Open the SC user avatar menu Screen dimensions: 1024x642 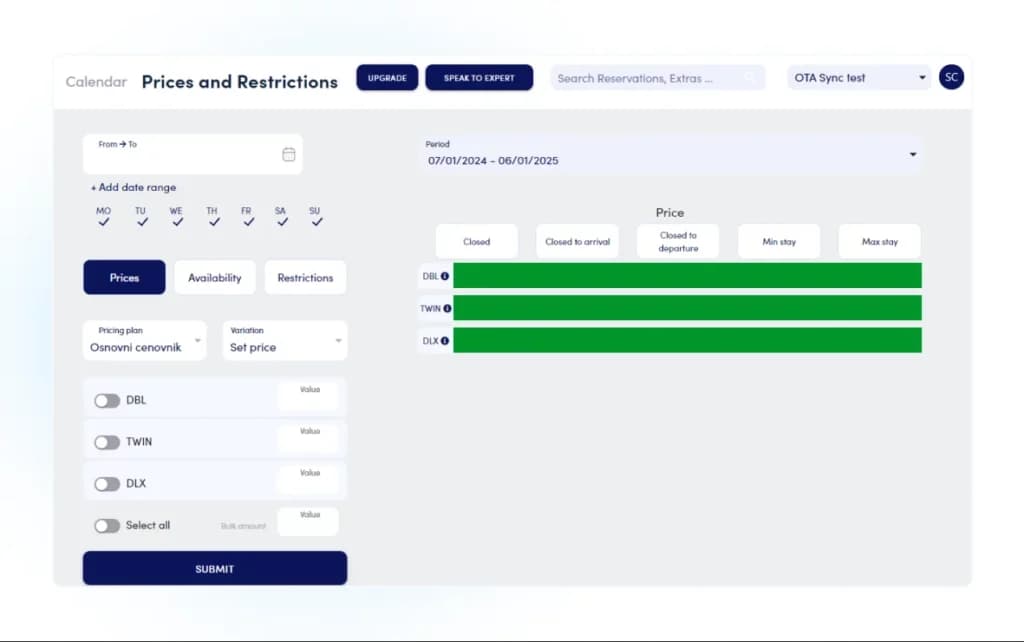coord(951,77)
